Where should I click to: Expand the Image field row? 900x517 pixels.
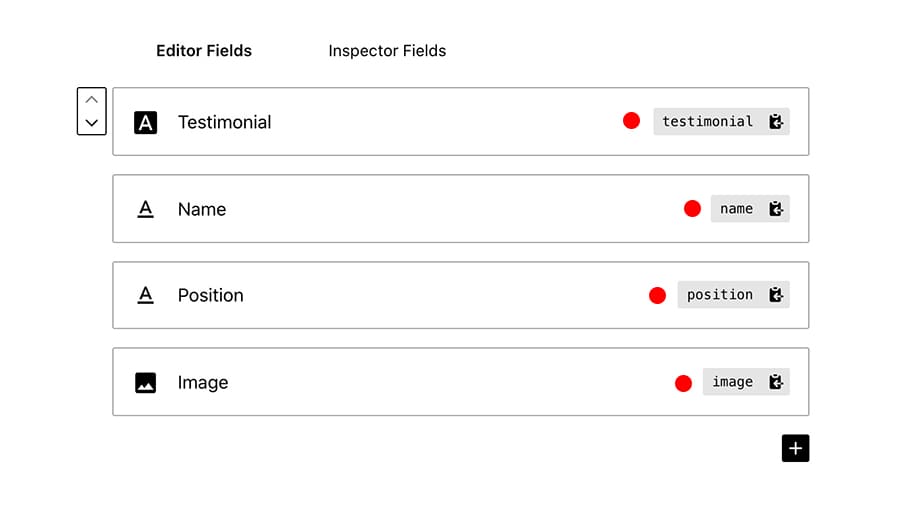click(x=460, y=382)
